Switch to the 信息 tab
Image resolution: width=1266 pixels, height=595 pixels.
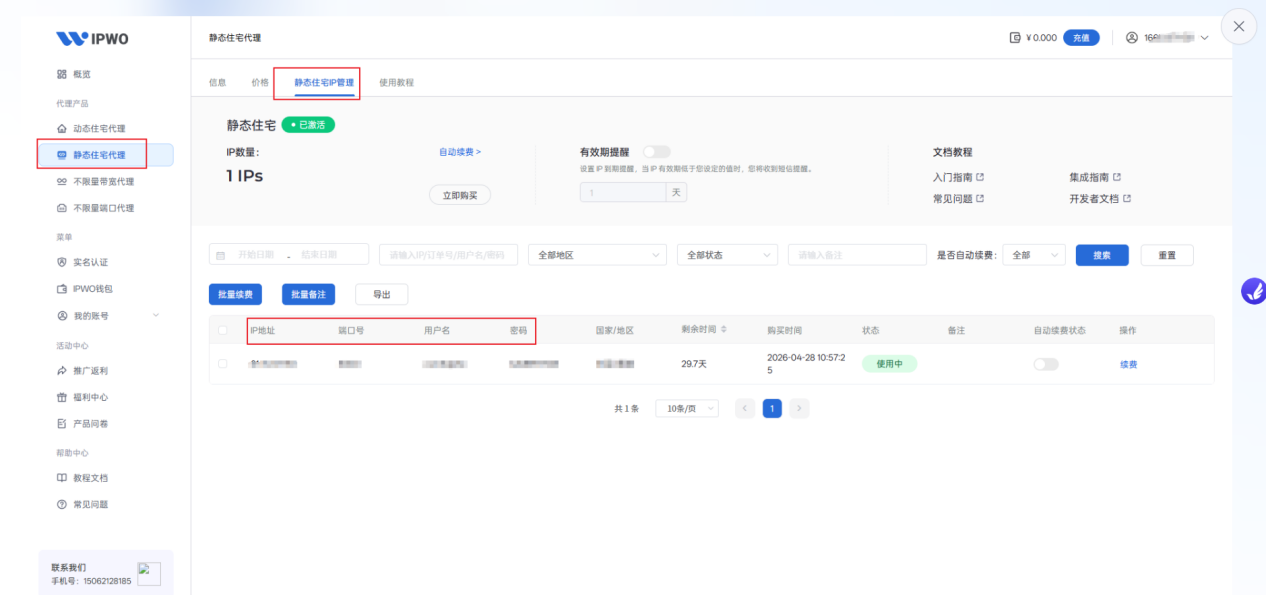217,82
